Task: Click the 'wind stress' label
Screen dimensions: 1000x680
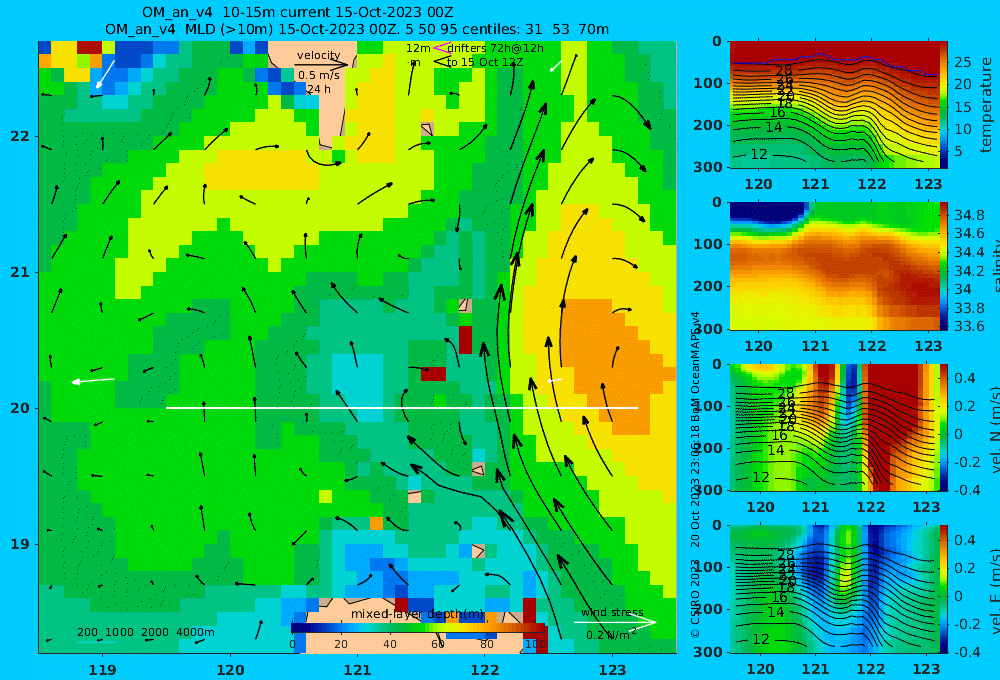Action: pyautogui.click(x=612, y=612)
